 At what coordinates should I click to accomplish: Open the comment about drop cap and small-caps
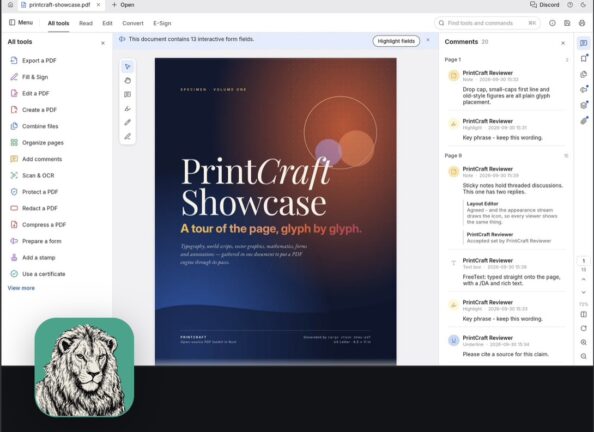pos(506,88)
